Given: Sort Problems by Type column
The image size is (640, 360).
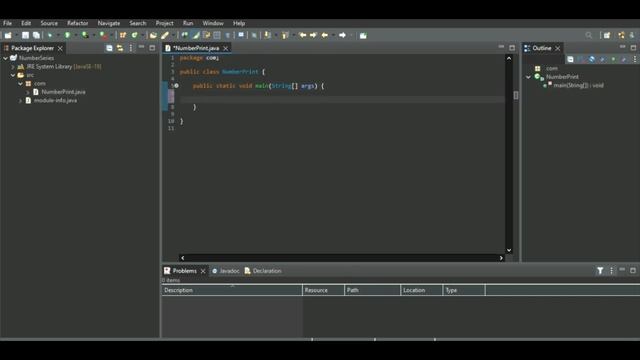Looking at the screenshot, I should pyautogui.click(x=464, y=290).
